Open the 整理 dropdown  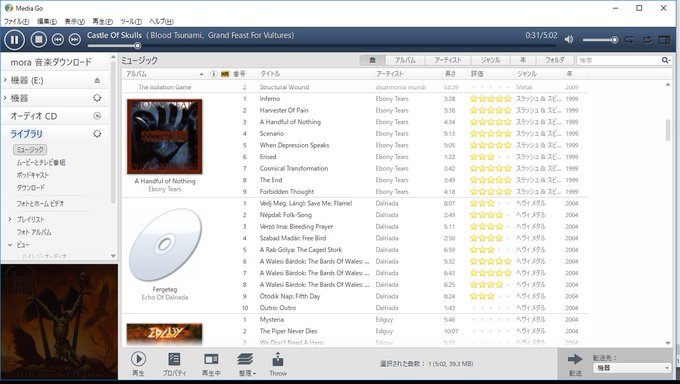(x=246, y=364)
